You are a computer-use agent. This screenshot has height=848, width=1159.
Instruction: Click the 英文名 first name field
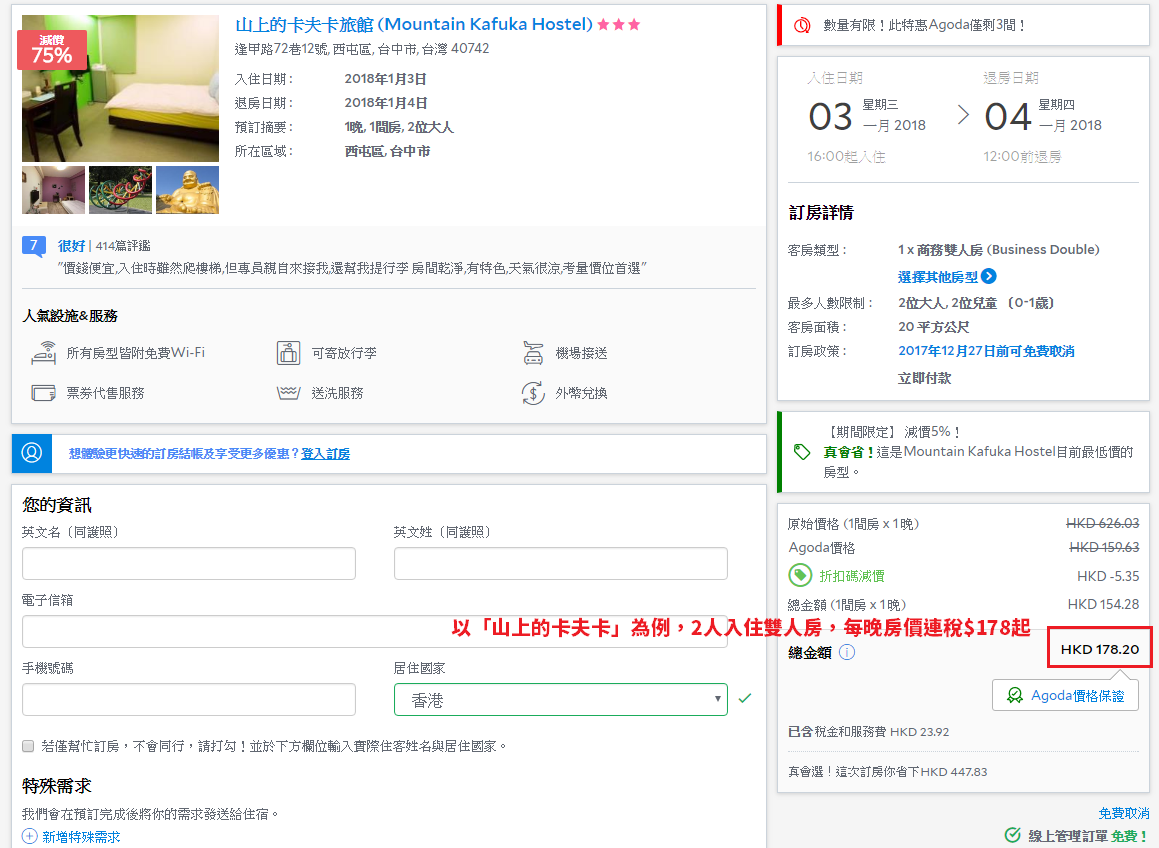pos(189,563)
